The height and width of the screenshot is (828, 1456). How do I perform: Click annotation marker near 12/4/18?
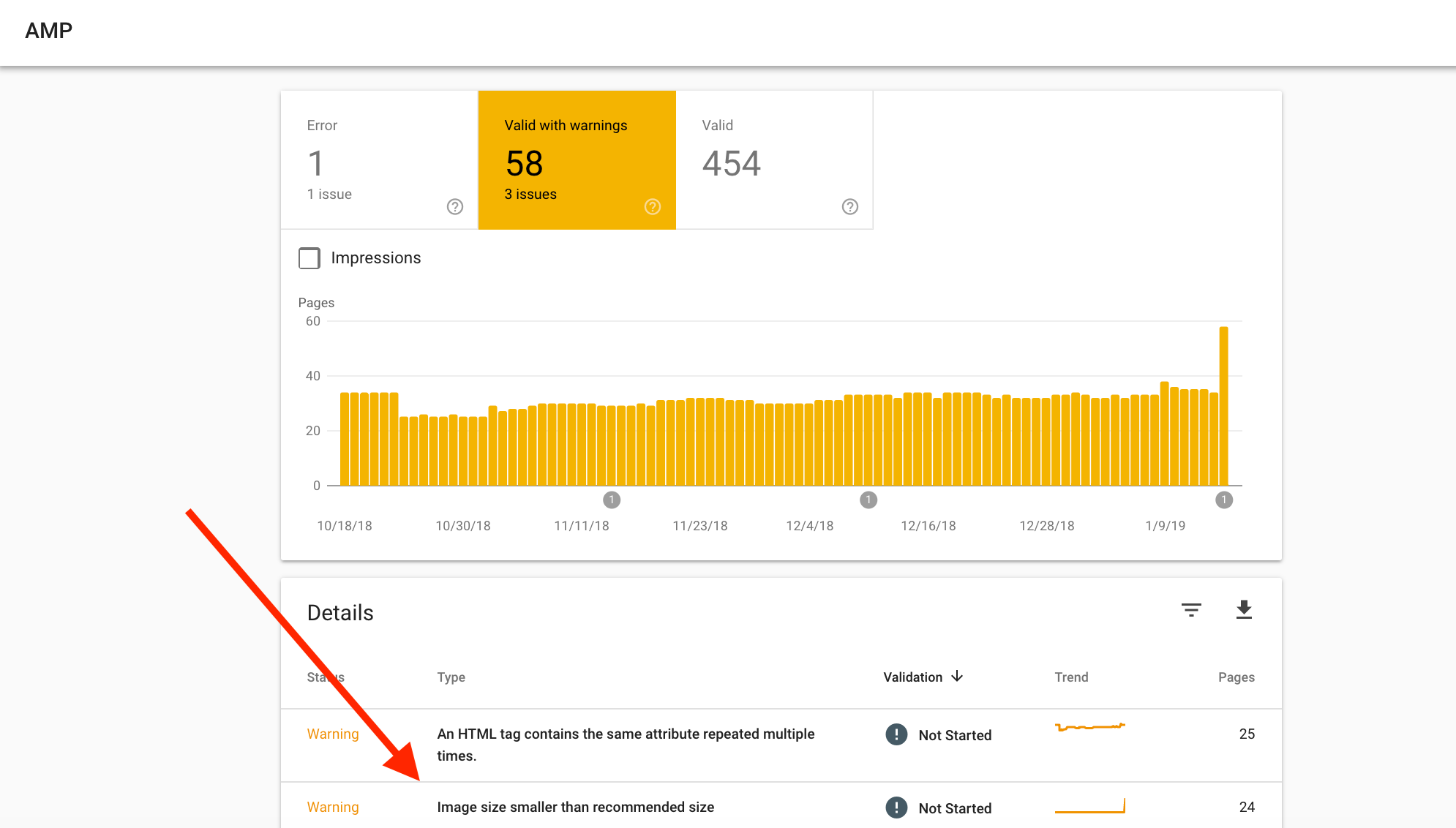tap(868, 500)
